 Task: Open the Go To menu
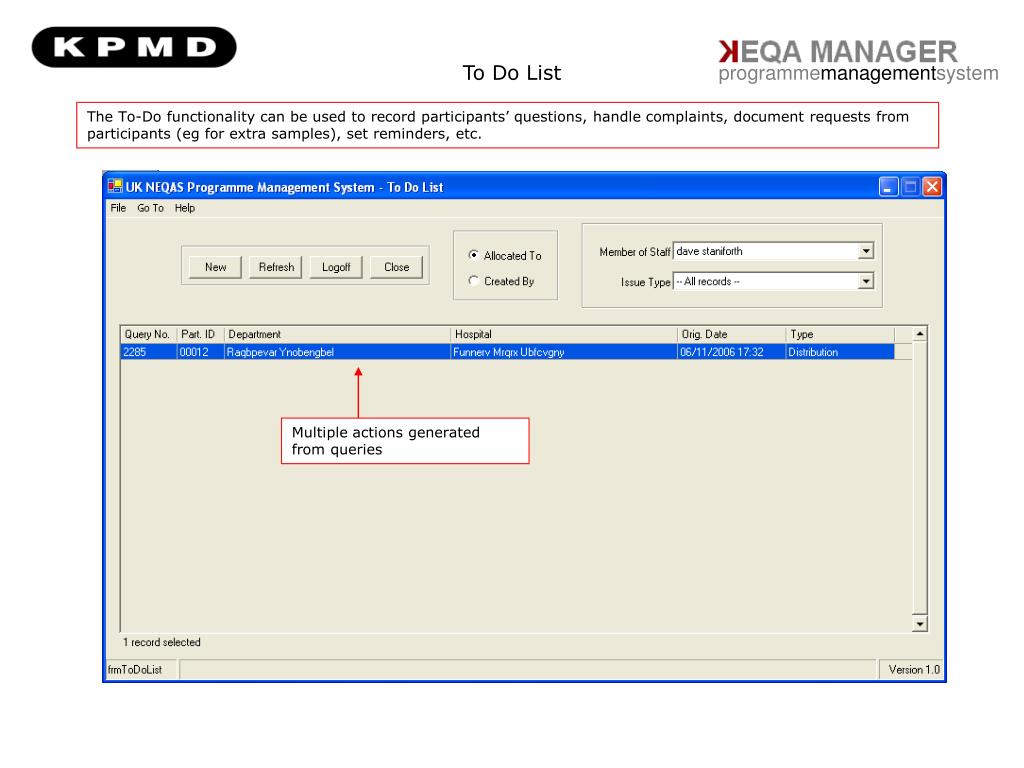(x=150, y=208)
